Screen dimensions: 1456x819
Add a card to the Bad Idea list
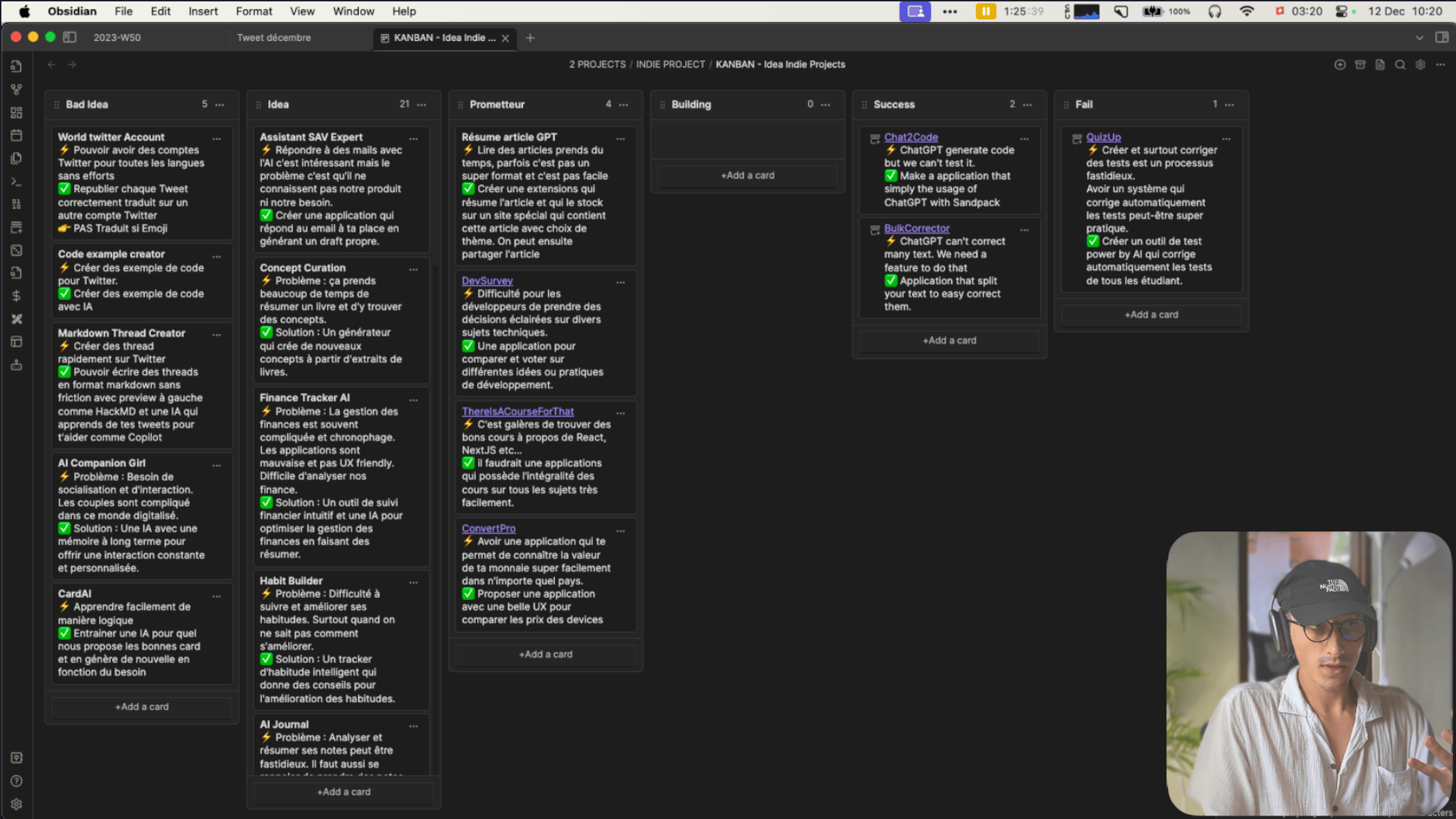[142, 707]
